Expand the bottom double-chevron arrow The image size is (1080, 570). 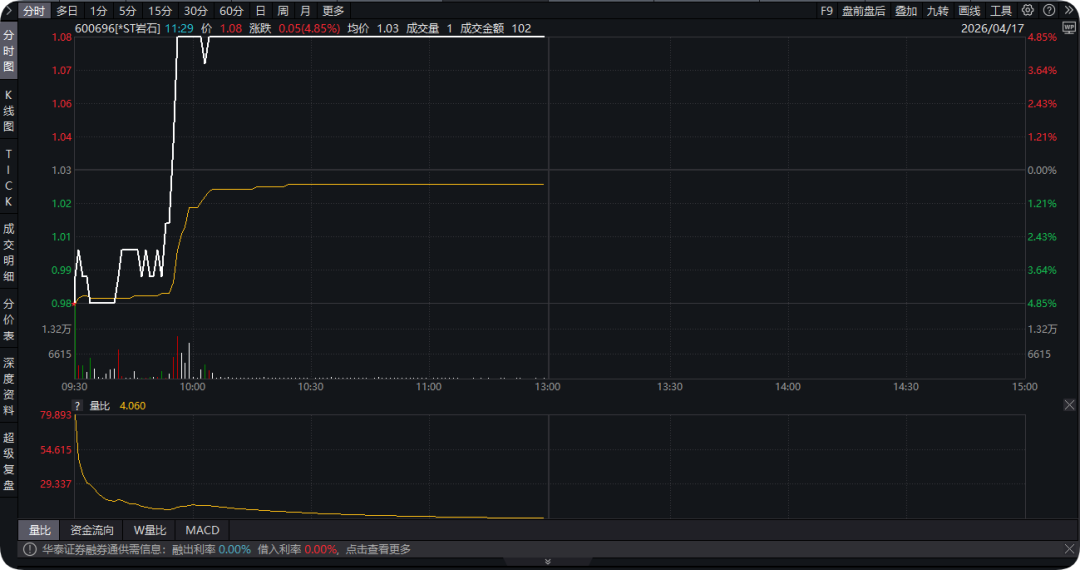pos(548,562)
